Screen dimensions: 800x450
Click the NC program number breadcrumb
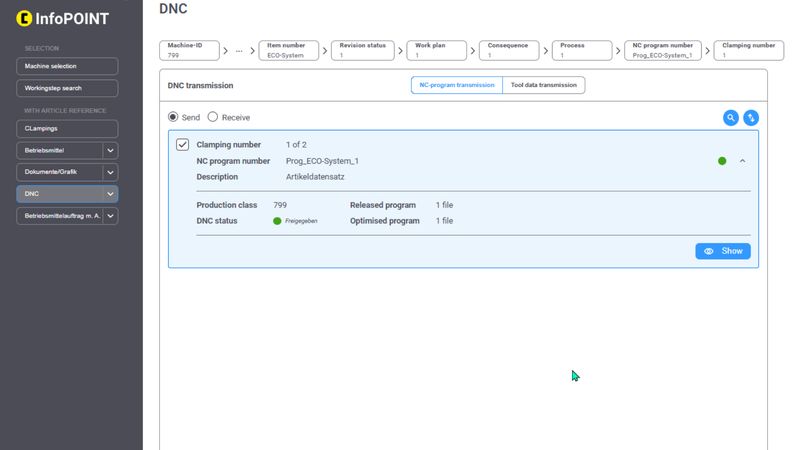(x=663, y=51)
